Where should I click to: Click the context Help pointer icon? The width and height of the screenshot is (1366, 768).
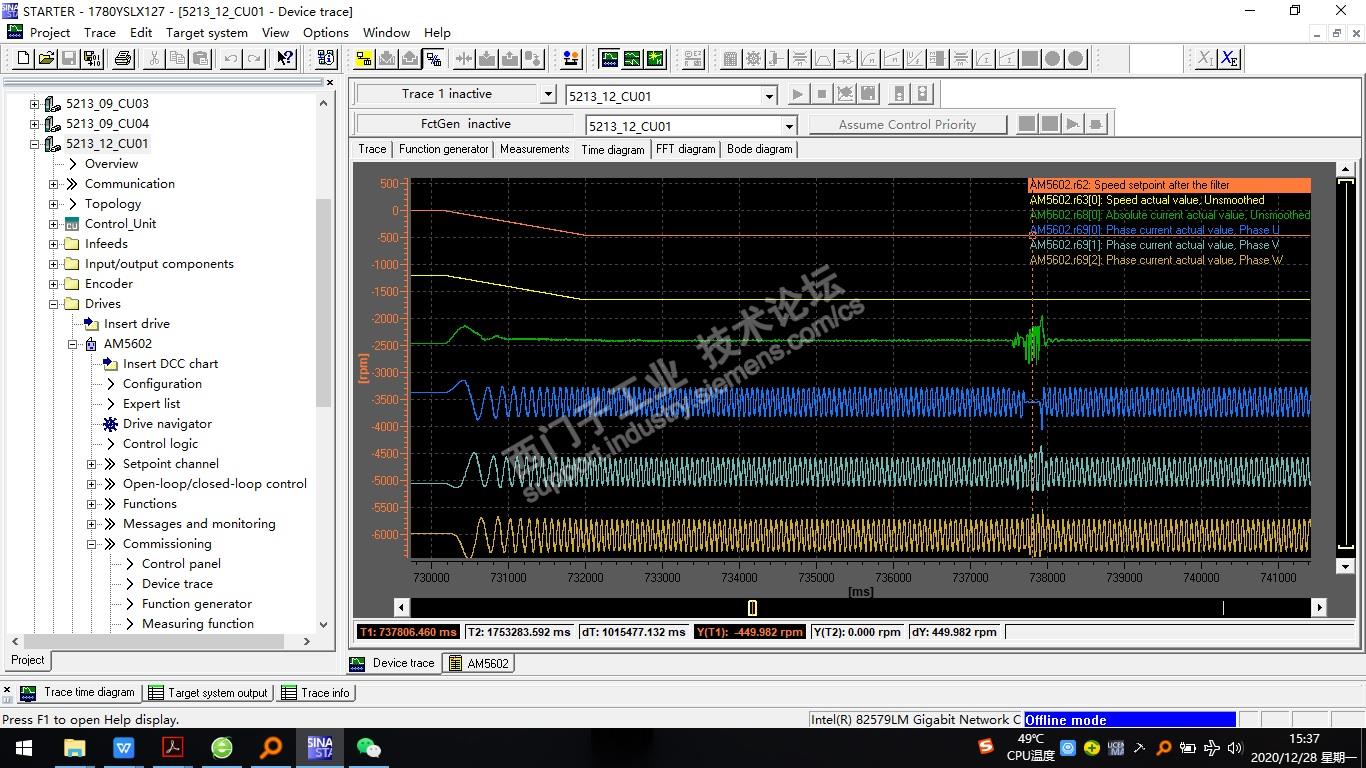click(x=285, y=59)
